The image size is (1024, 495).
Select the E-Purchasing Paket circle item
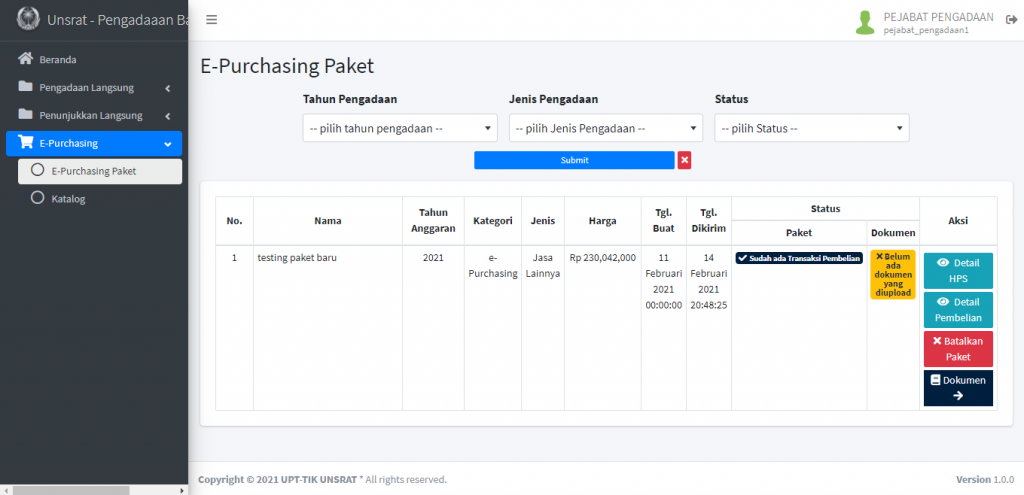click(94, 171)
